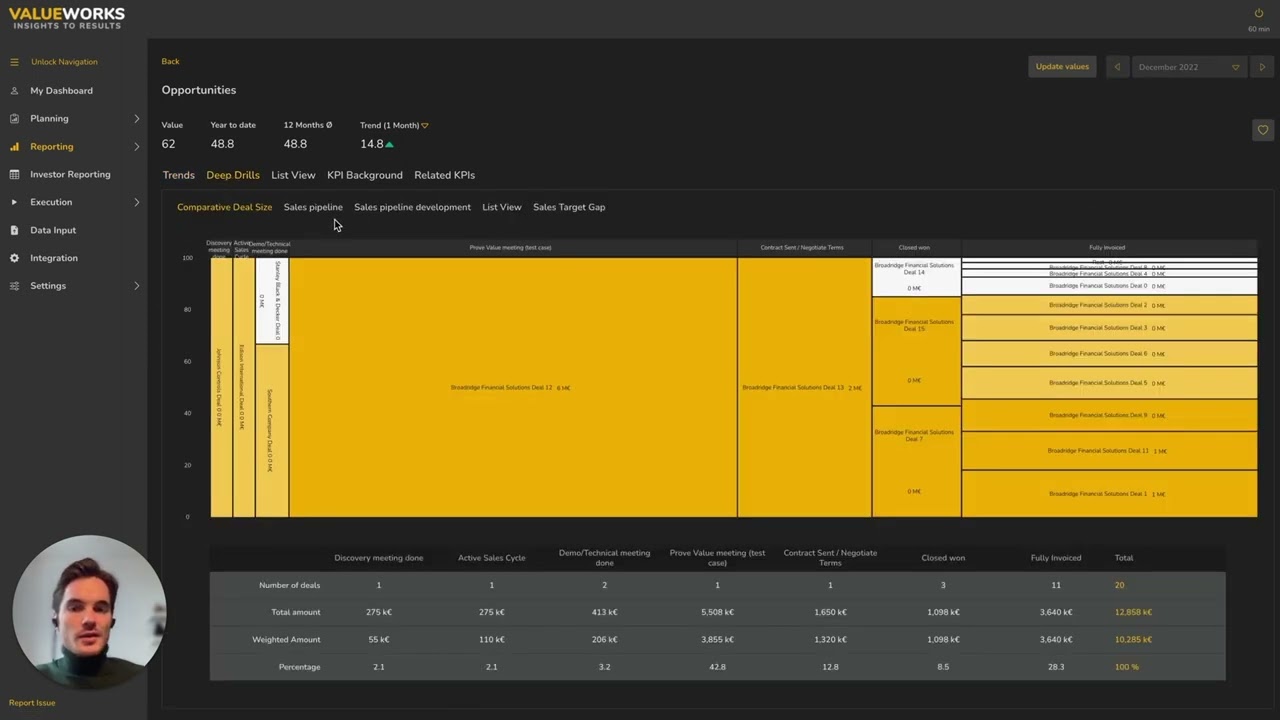The width and height of the screenshot is (1280, 720).
Task: Click the 12,858 k€ grand total cell
Action: click(x=1133, y=612)
